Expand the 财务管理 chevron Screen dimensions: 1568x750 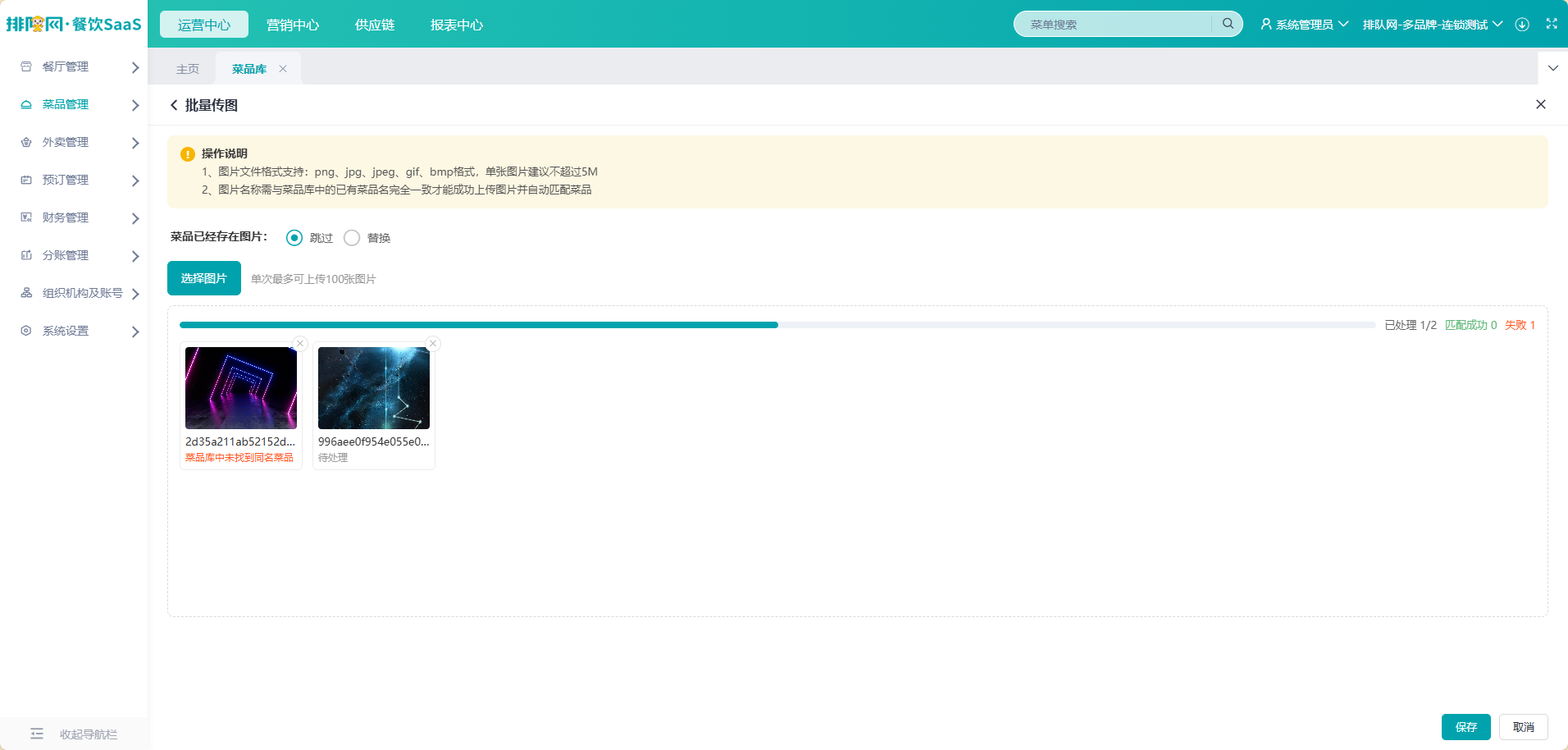135,218
